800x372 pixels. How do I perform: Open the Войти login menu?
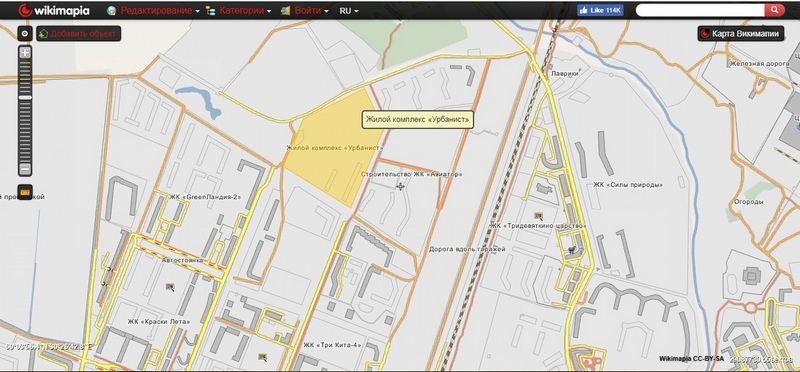305,11
